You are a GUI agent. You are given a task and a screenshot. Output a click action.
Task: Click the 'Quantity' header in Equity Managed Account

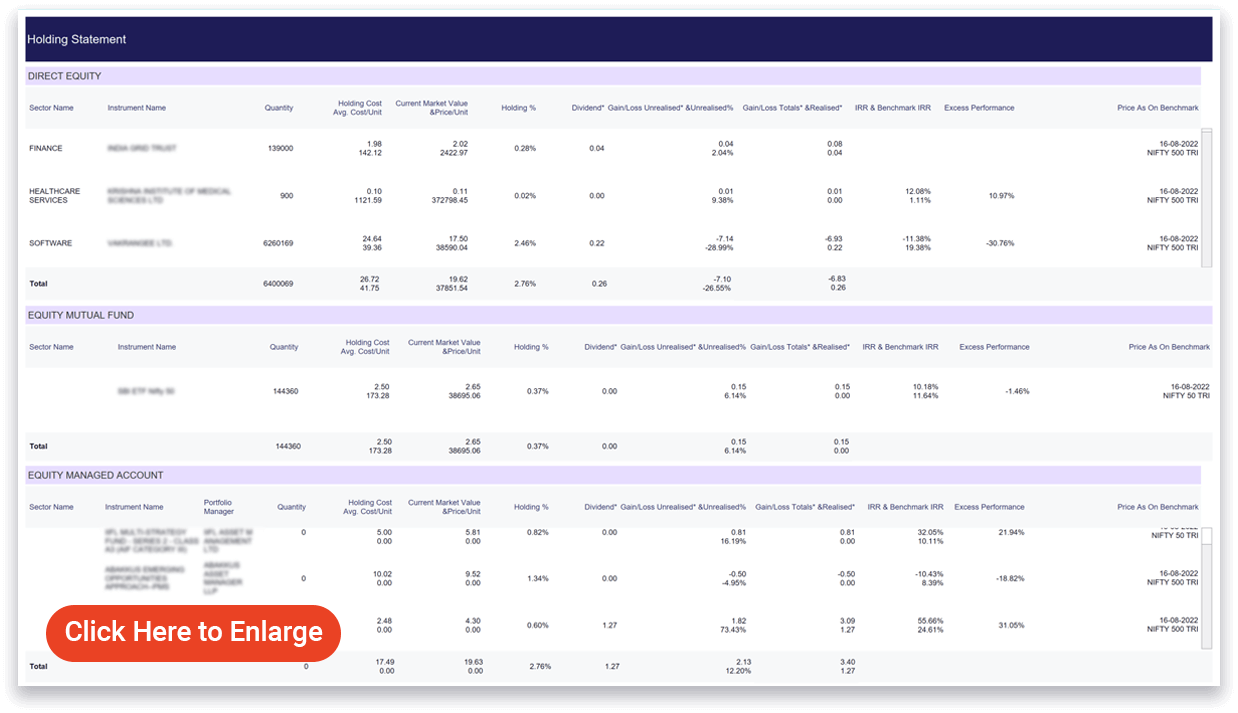click(x=292, y=507)
